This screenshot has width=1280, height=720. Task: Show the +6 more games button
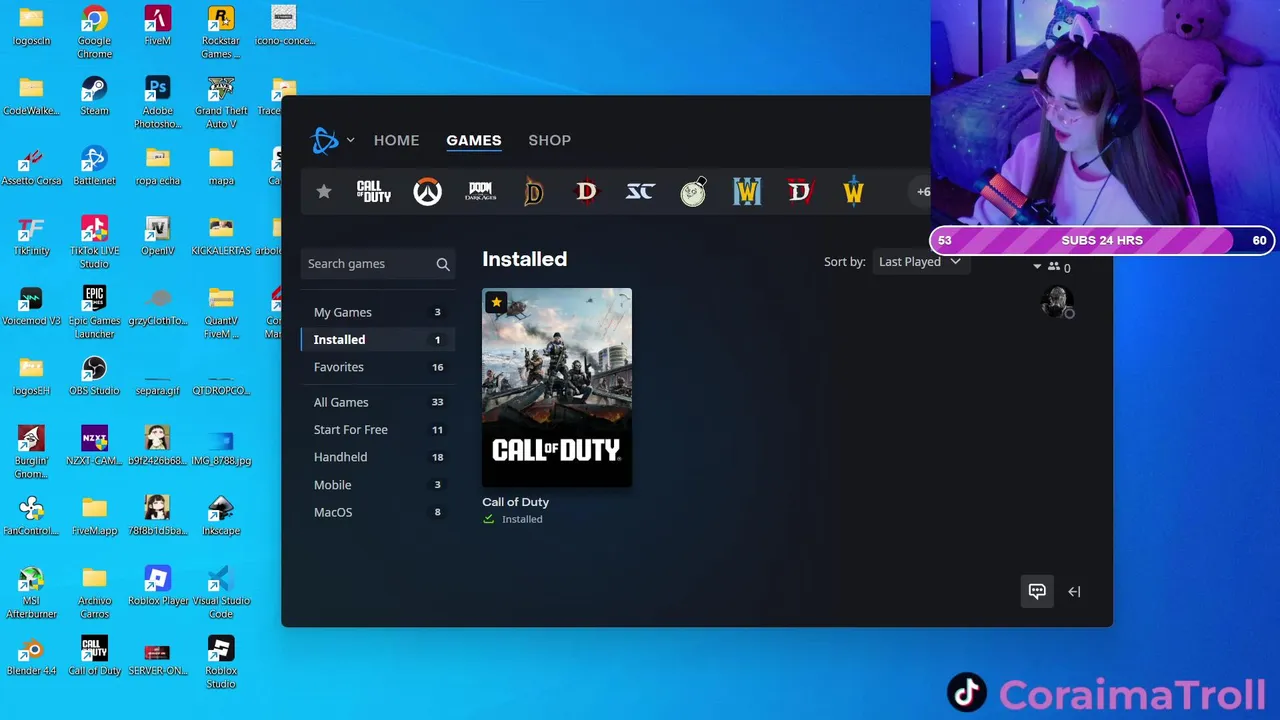click(922, 192)
